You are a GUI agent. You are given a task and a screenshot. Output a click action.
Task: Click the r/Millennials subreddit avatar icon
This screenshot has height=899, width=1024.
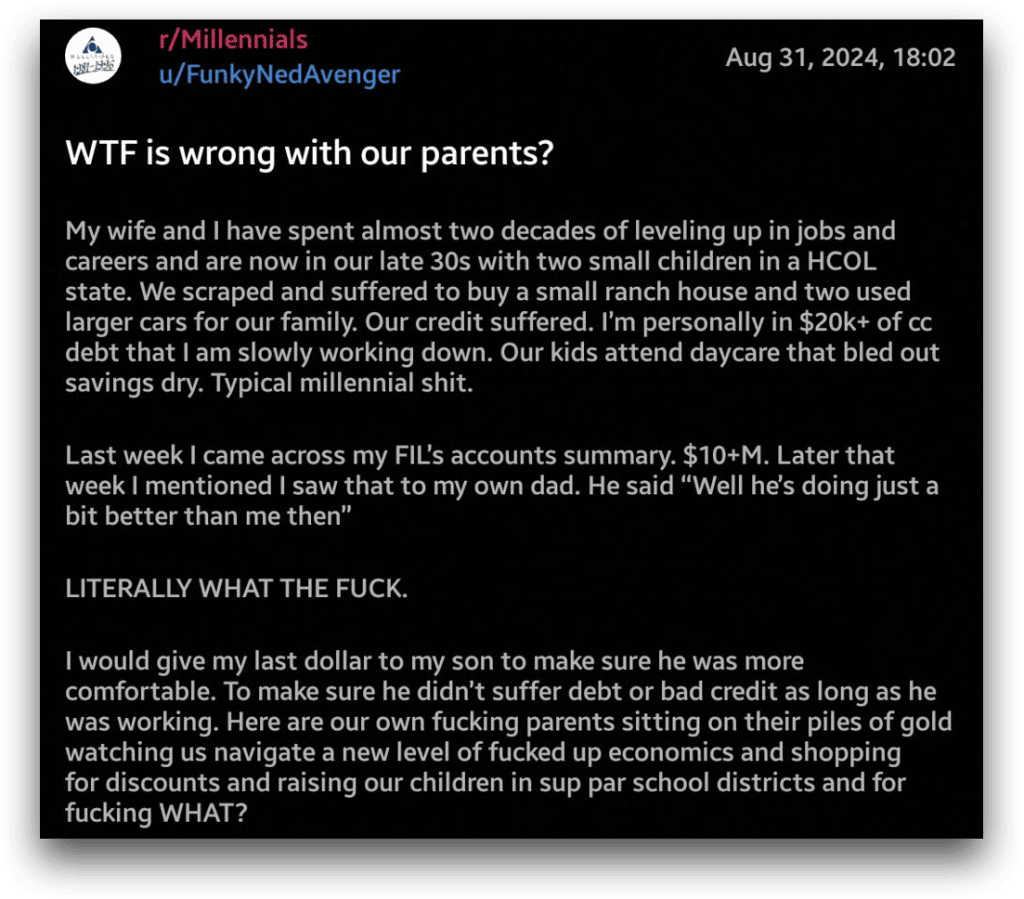93,56
